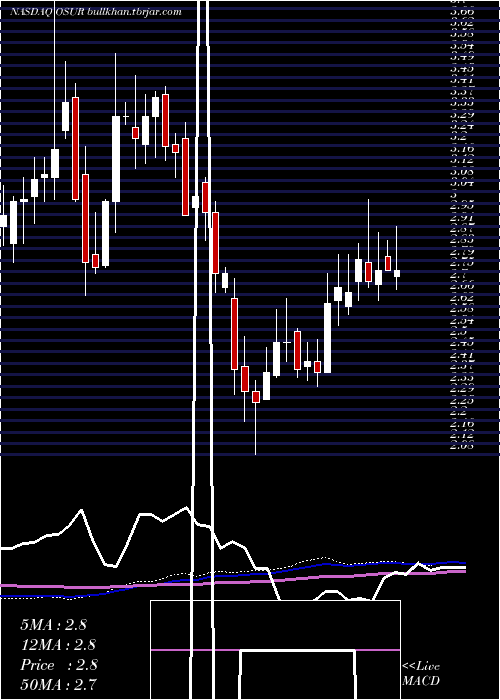This screenshot has width=500, height=700.
Task: Select the 12MA : 2.8 legend entry
Action: [x=58, y=645]
